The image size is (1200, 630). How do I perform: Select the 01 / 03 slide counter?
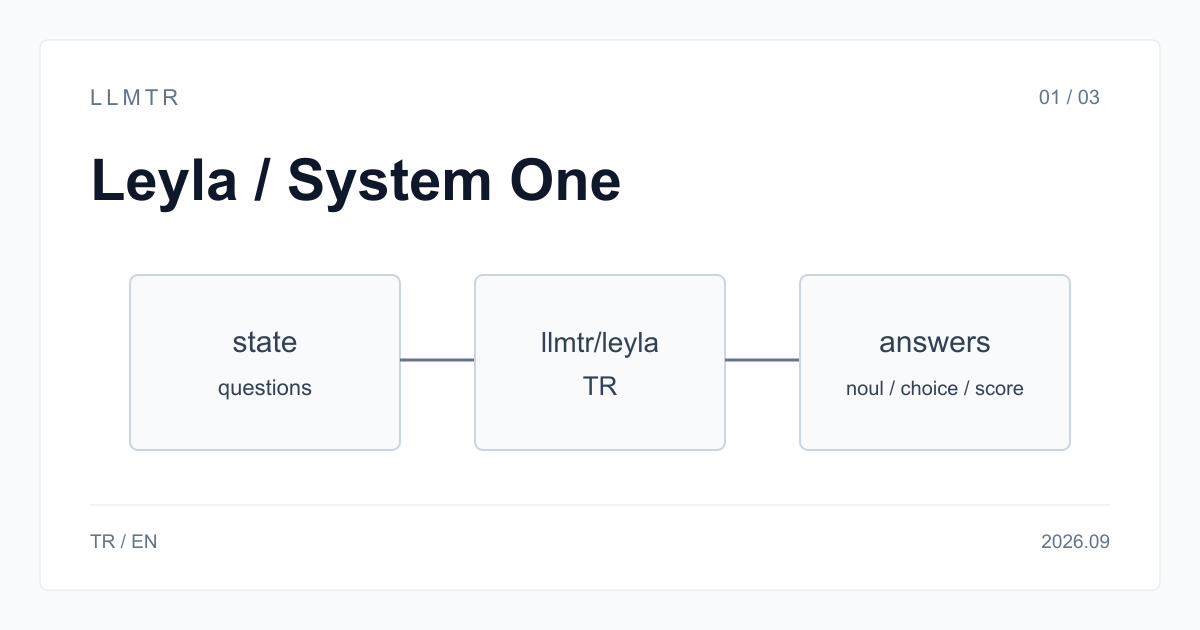click(1069, 97)
